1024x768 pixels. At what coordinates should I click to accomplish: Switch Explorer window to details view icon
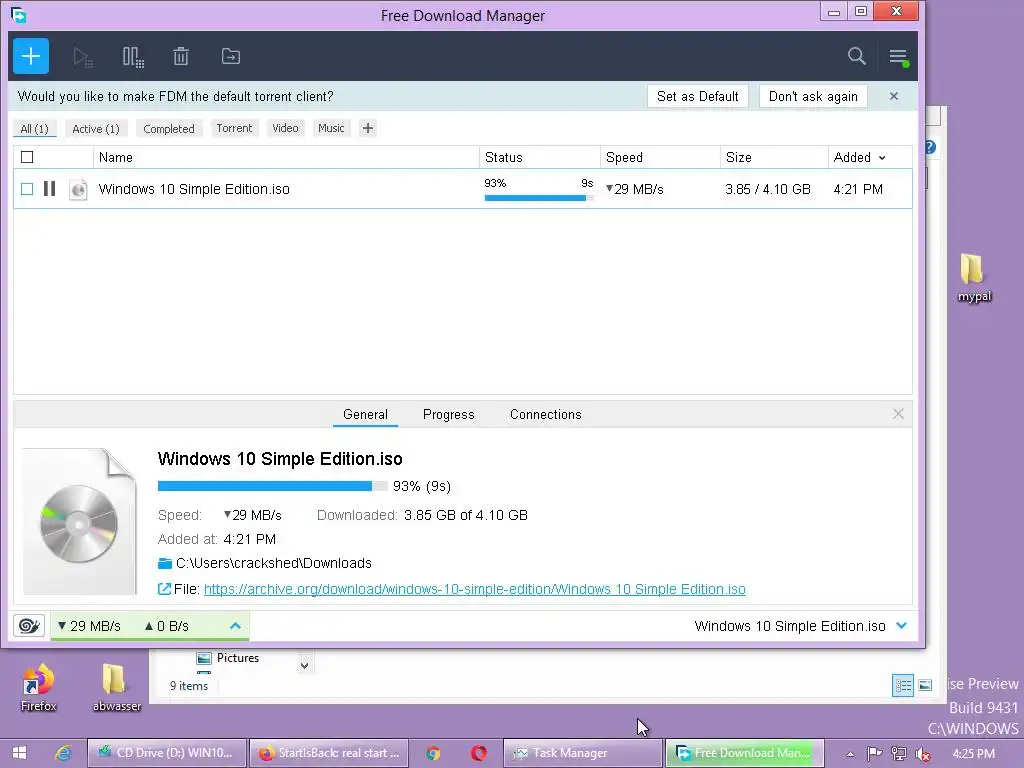(x=903, y=685)
